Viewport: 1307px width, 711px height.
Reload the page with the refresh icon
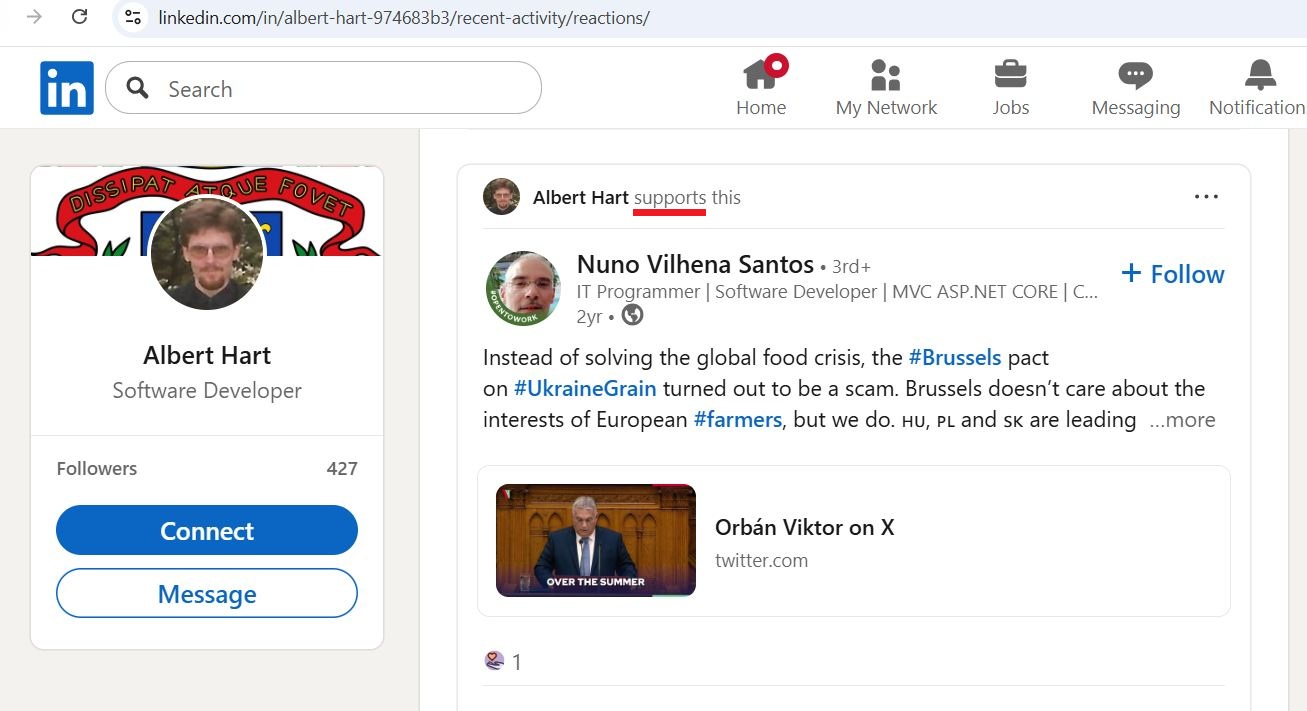(x=80, y=17)
